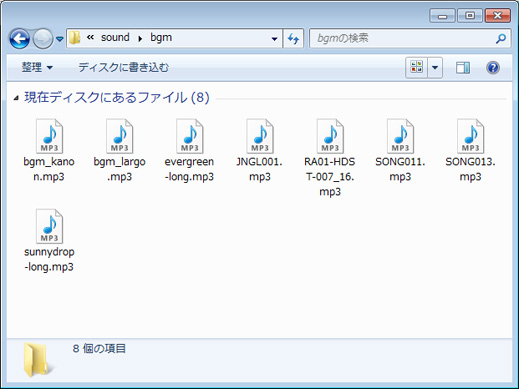Expand the hidden path chevron «
The width and height of the screenshot is (519, 389).
90,38
